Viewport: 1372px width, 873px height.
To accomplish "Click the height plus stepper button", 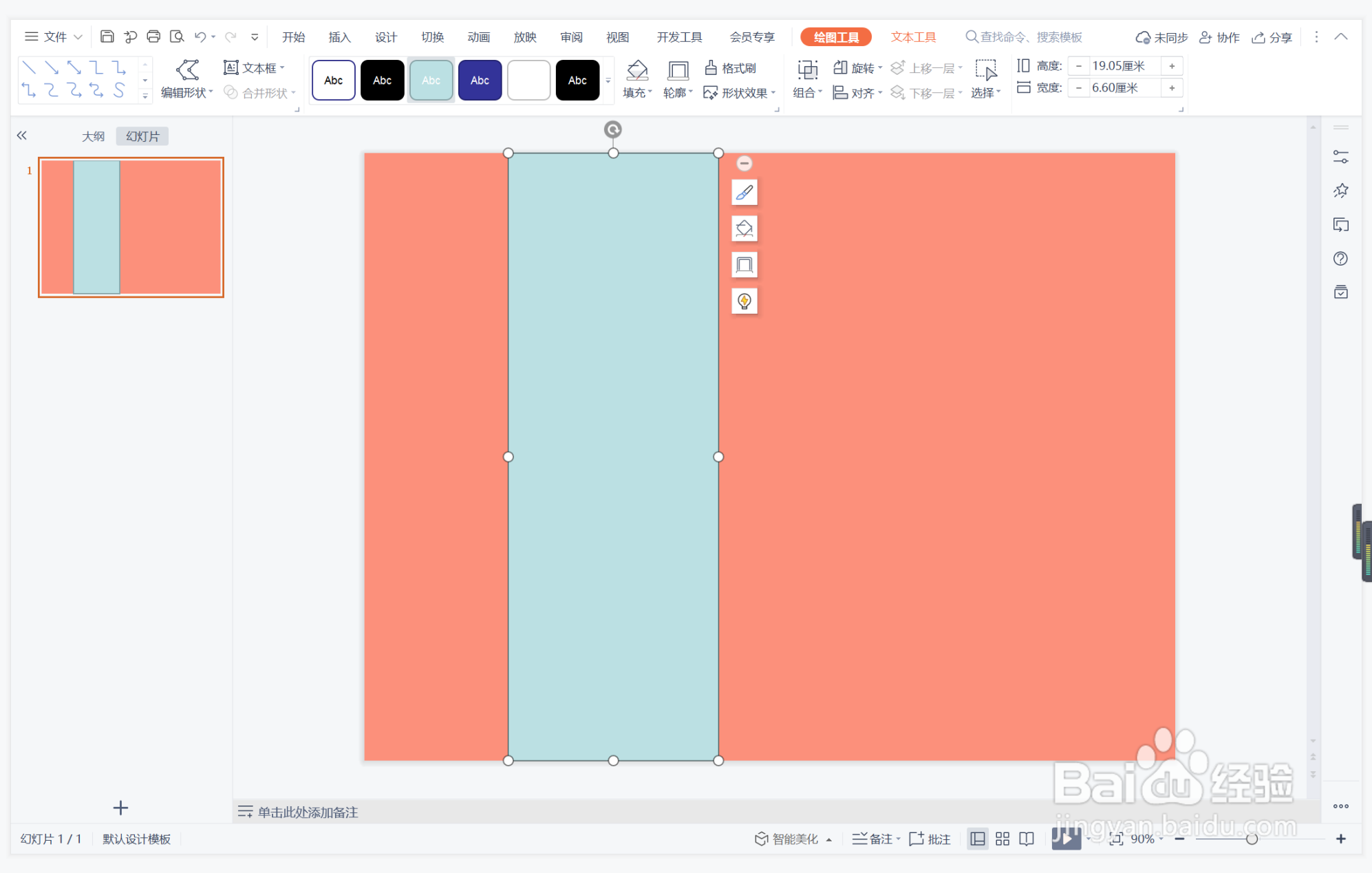I will click(1171, 66).
